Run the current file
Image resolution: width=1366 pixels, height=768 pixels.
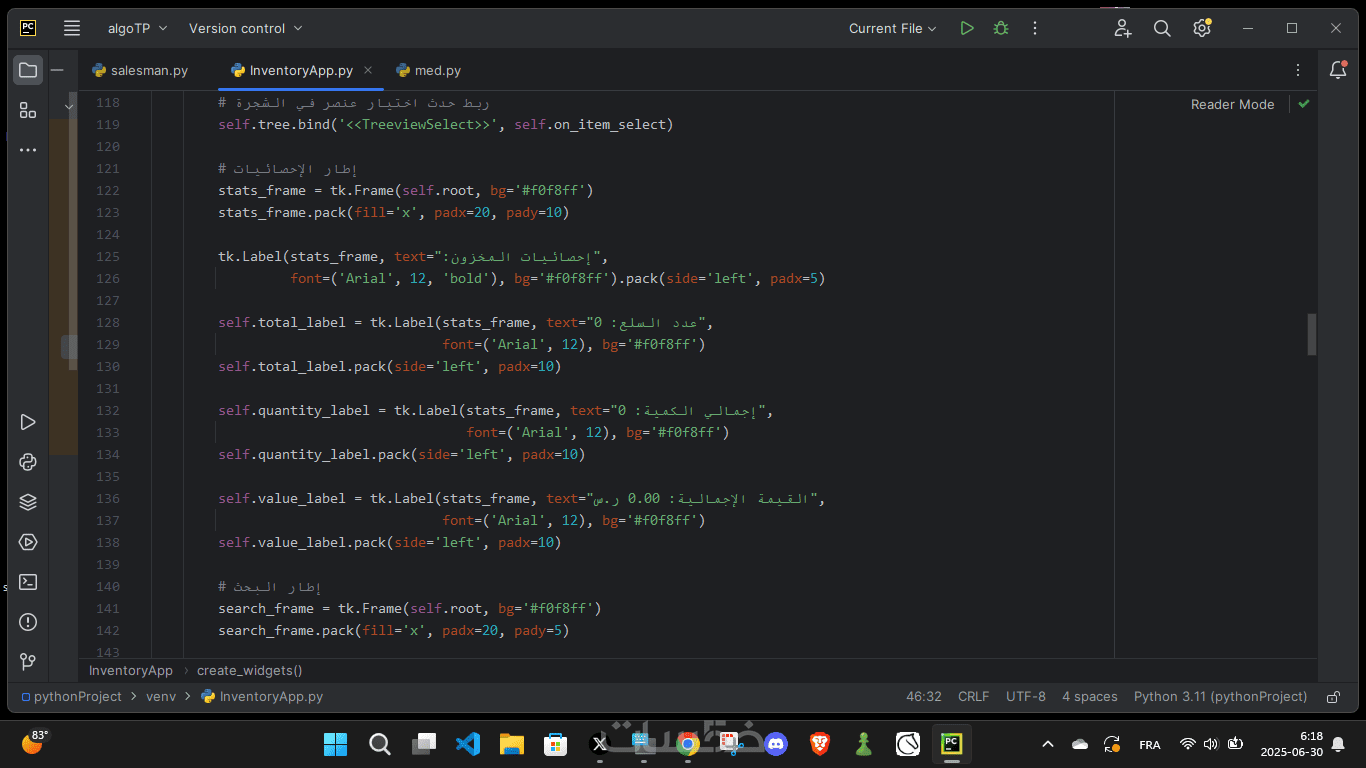pos(967,28)
